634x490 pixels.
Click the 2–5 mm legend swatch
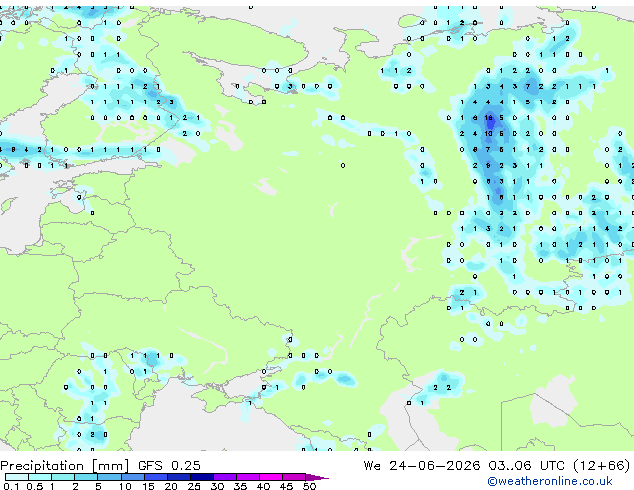(x=86, y=477)
